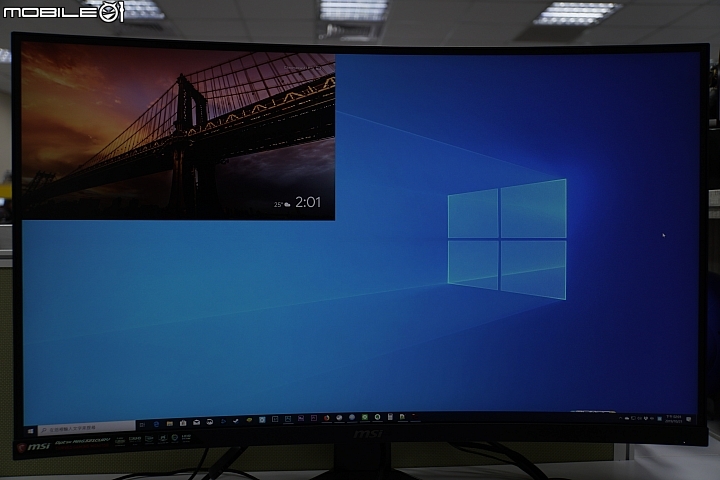720x480 pixels.
Task: Launch Microsoft Edge from the taskbar
Action: [x=156, y=424]
